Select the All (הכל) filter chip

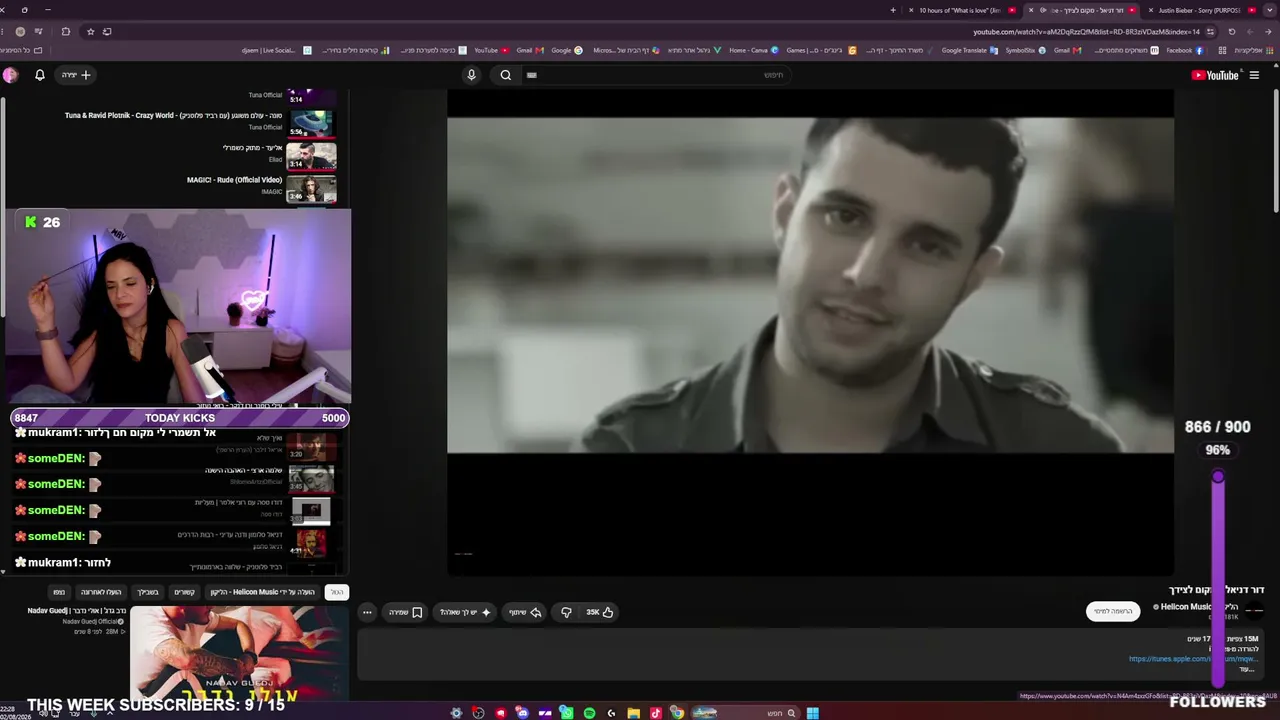tap(337, 592)
